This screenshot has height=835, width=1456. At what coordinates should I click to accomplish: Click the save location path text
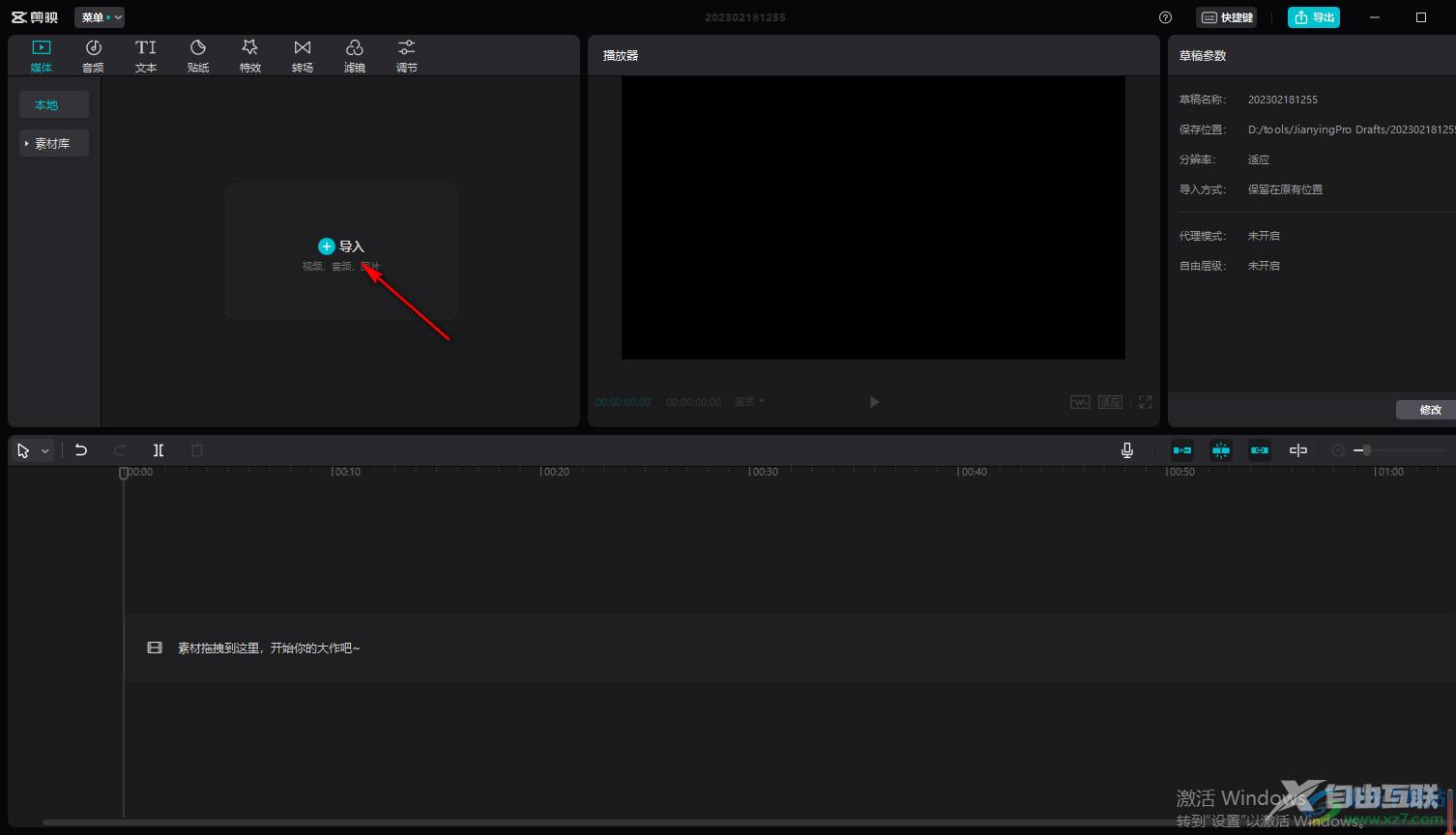[x=1352, y=130]
